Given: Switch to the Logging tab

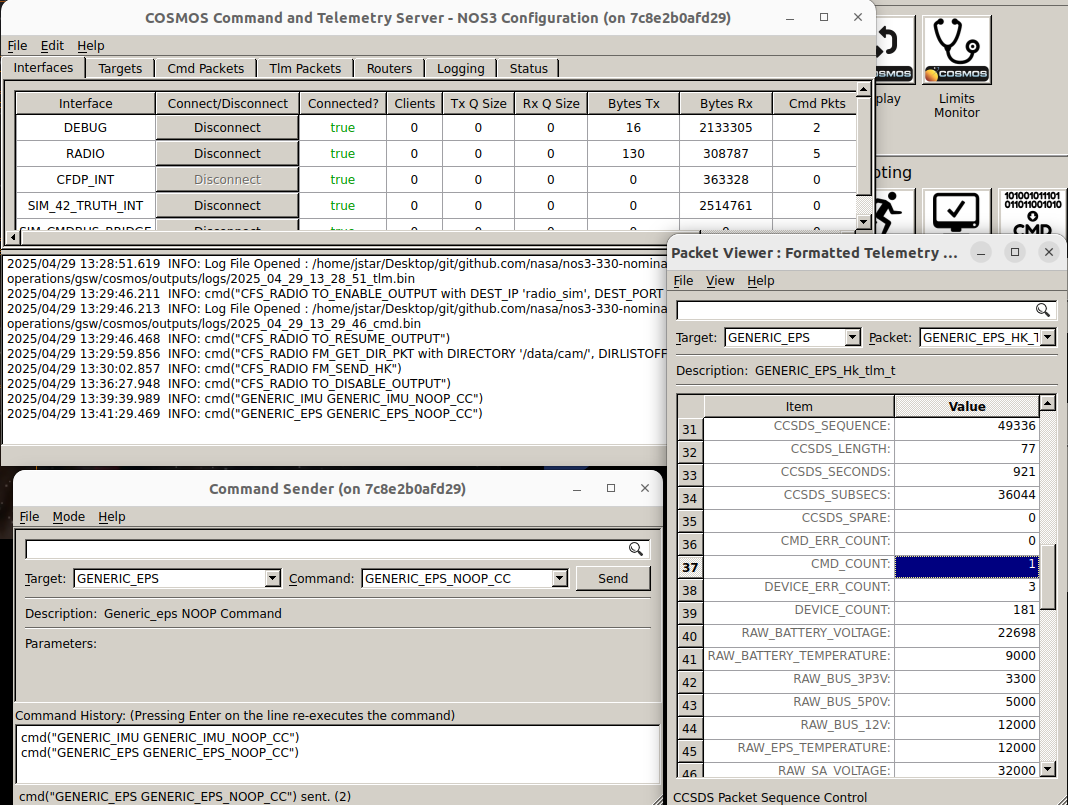Looking at the screenshot, I should pos(460,68).
